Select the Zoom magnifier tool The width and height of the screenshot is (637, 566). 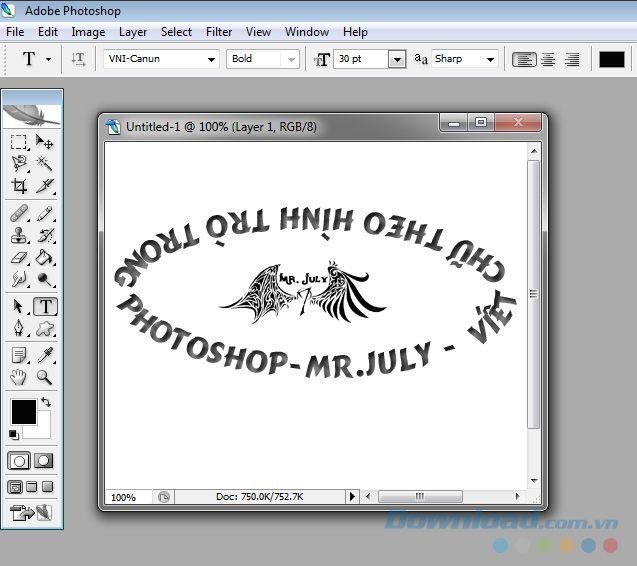45,377
